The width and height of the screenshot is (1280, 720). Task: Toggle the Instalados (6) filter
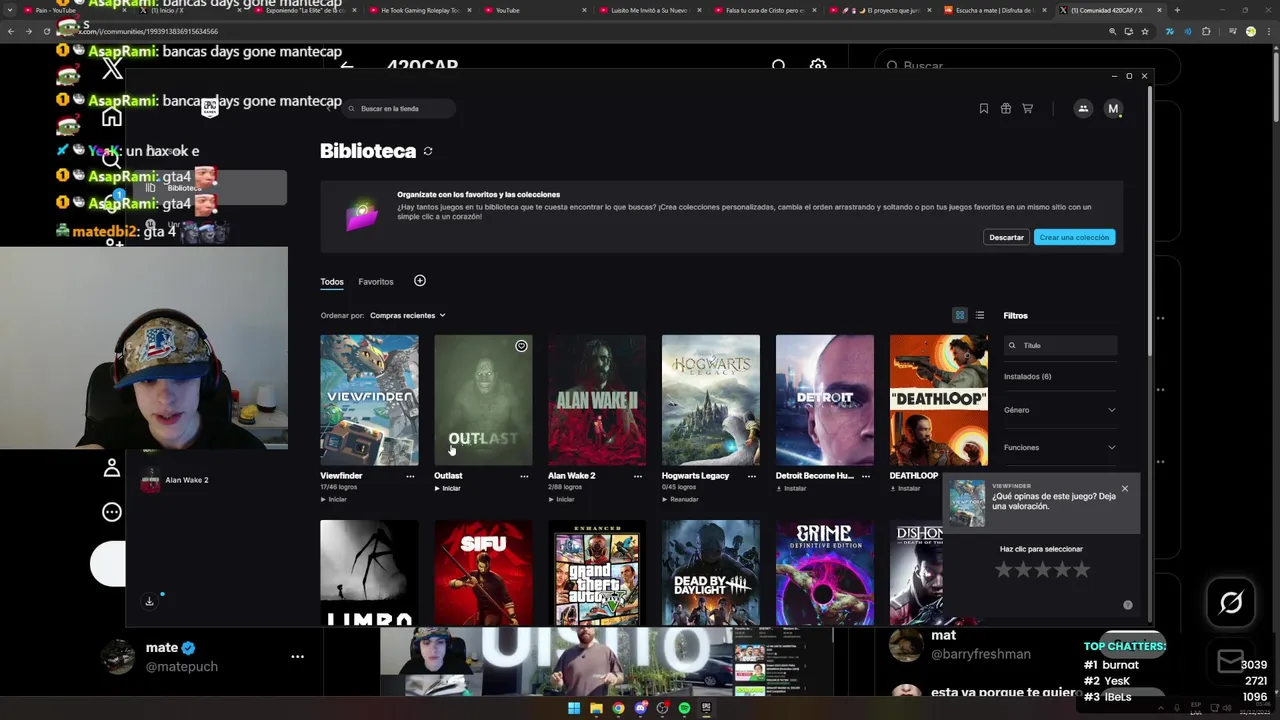point(1027,376)
